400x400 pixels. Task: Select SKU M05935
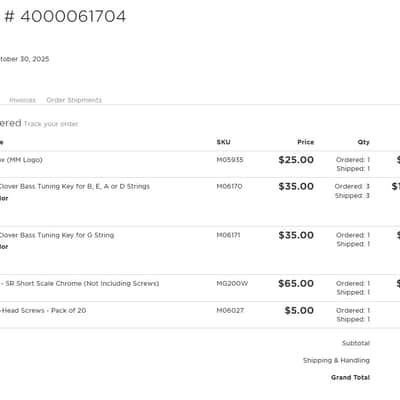[x=230, y=160]
